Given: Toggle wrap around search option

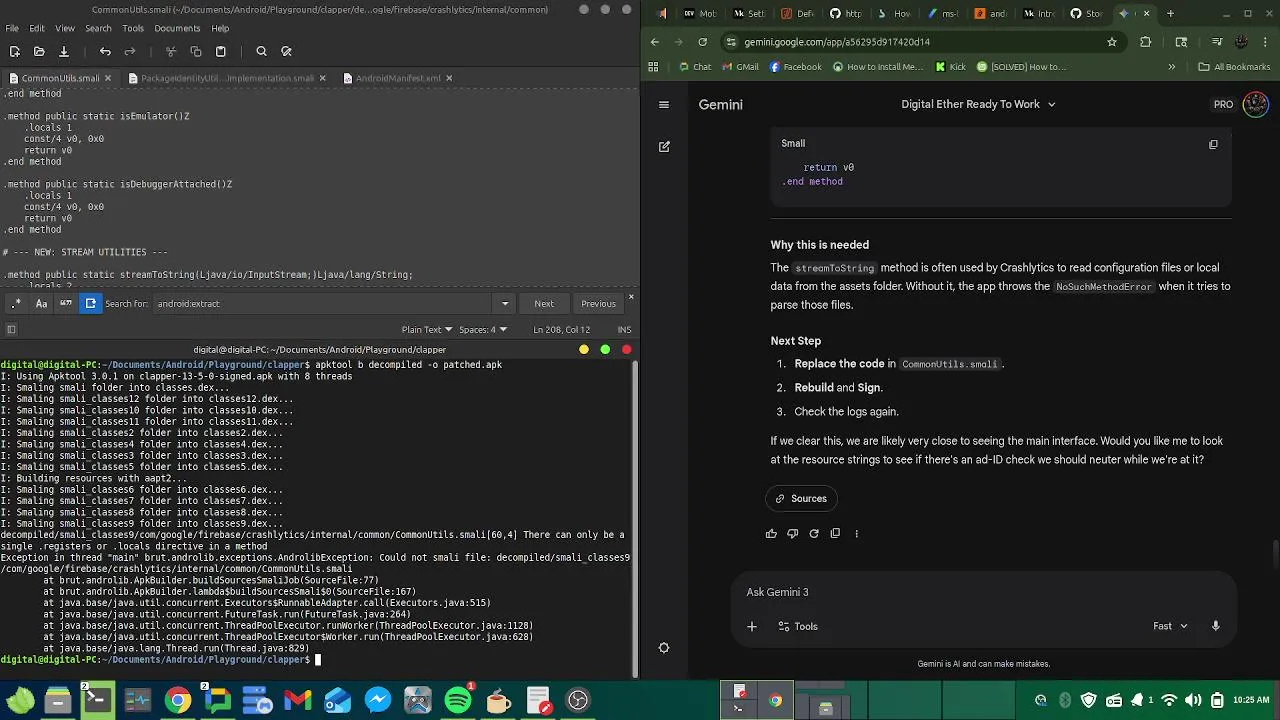Looking at the screenshot, I should (x=90, y=303).
